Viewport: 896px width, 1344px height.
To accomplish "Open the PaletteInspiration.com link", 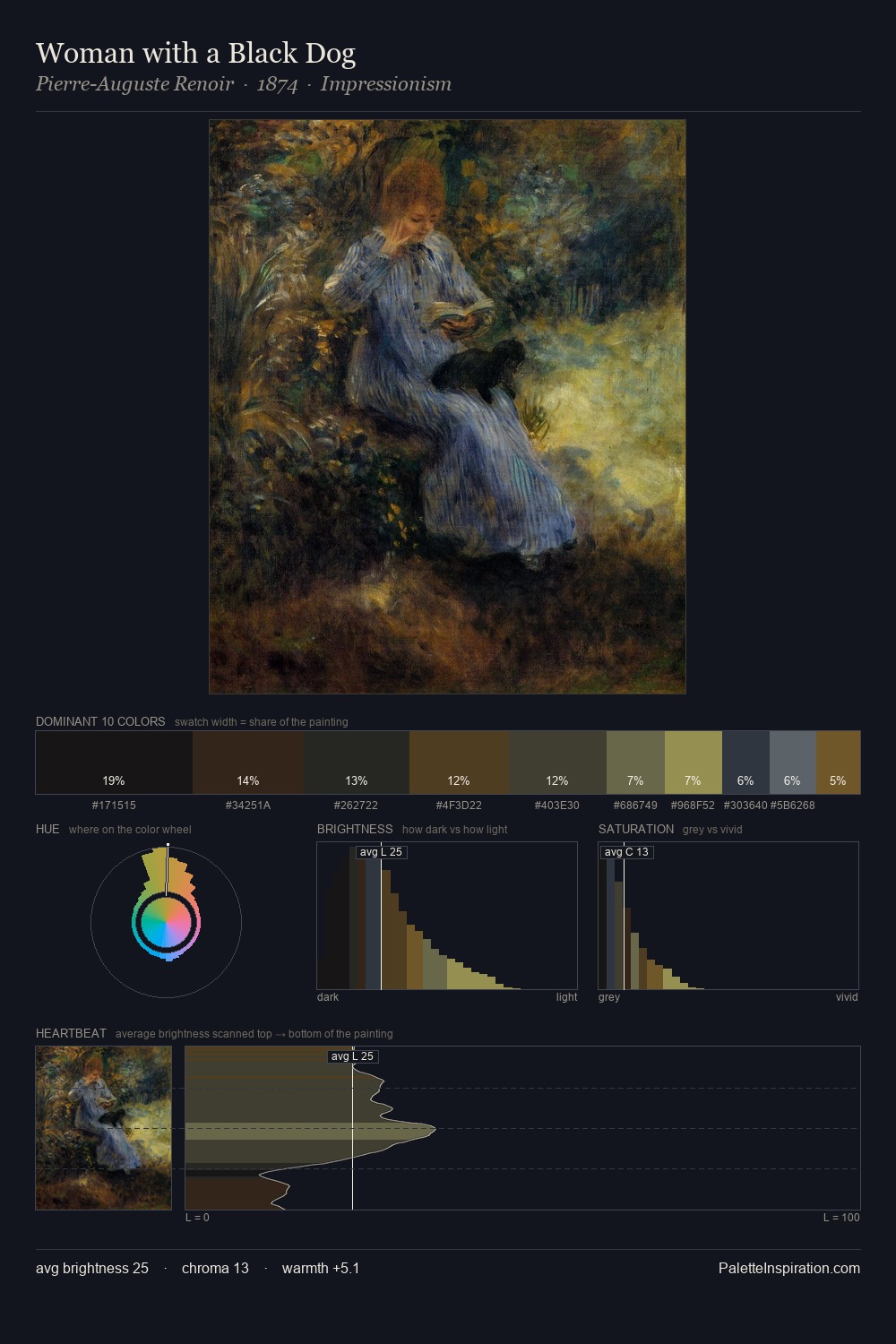I will point(789,1269).
